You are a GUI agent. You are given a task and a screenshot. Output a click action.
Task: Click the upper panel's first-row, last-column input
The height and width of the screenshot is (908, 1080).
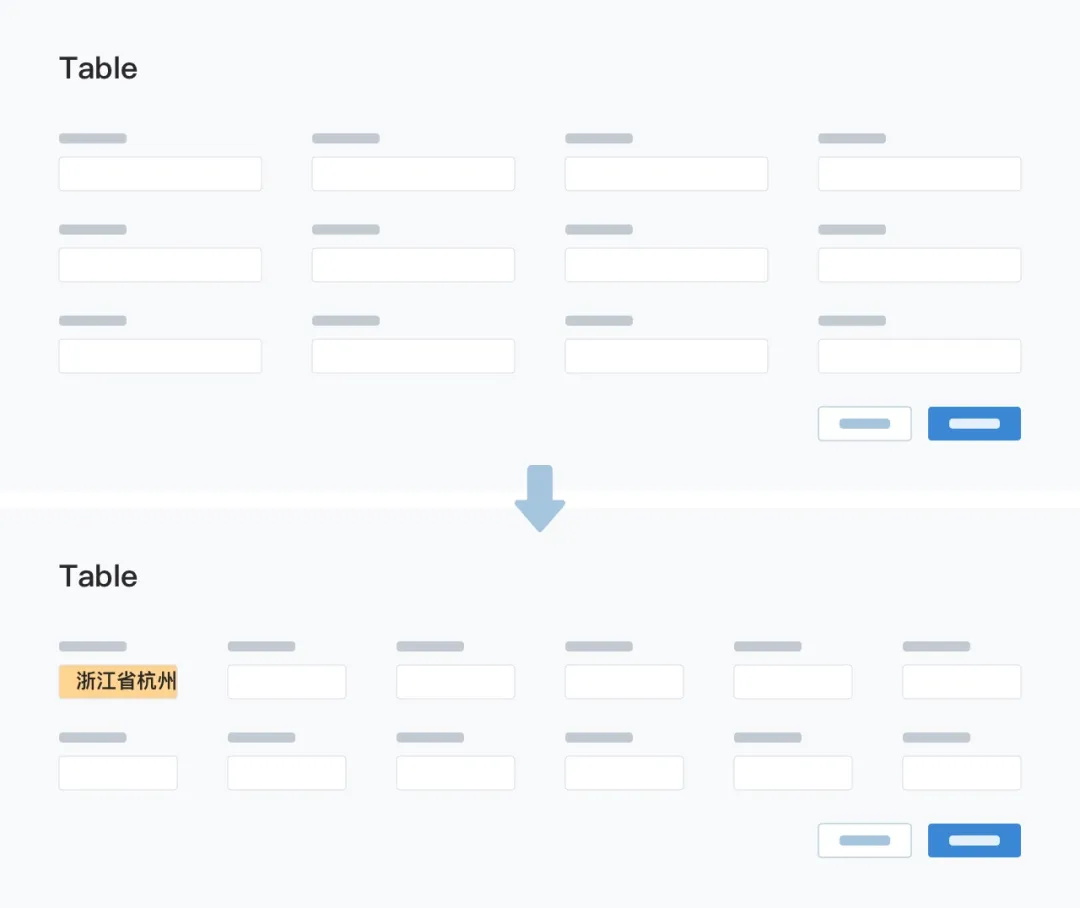point(919,174)
